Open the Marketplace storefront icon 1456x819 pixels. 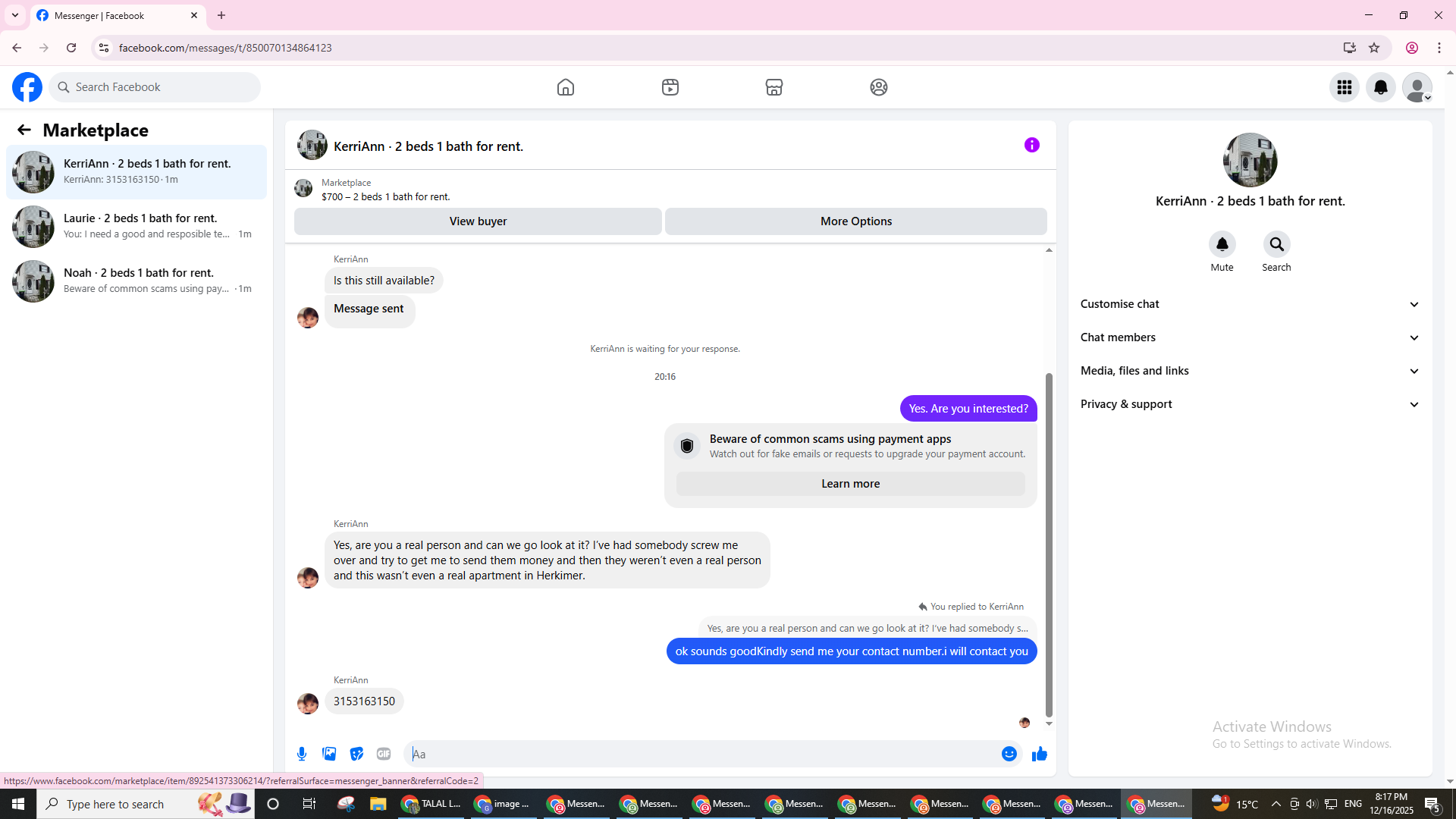tap(774, 87)
